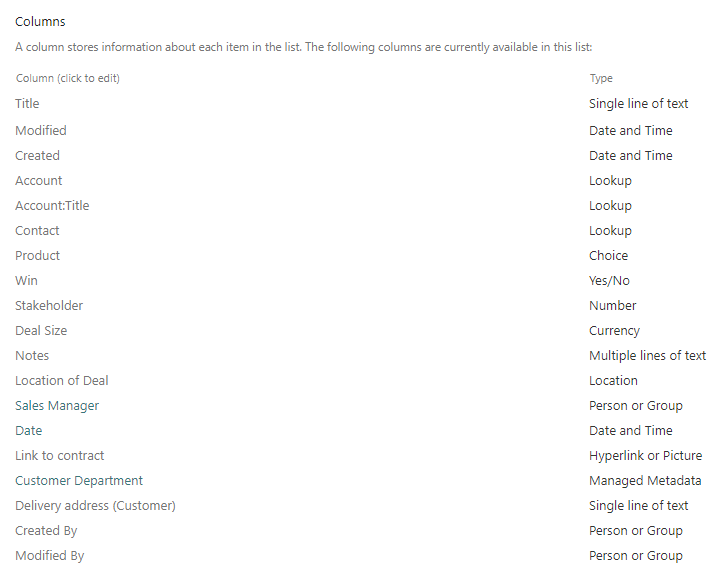Click the Notes column link

(32, 356)
